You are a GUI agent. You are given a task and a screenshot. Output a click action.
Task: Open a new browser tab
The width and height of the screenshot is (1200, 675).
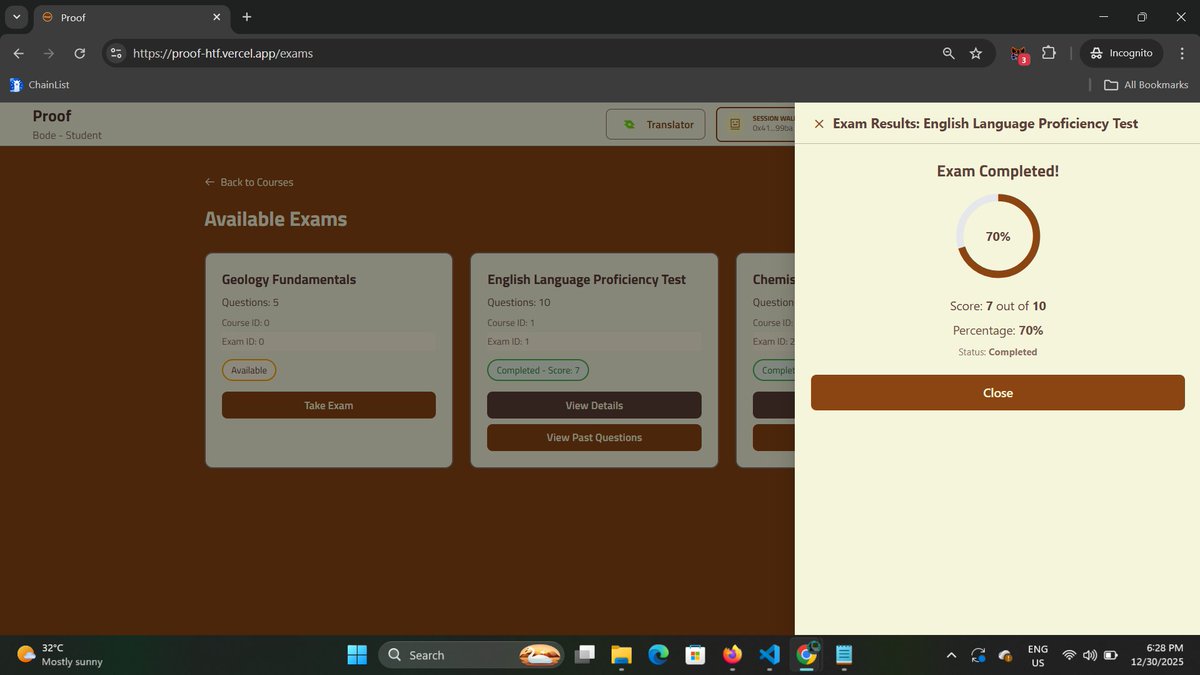pyautogui.click(x=247, y=17)
